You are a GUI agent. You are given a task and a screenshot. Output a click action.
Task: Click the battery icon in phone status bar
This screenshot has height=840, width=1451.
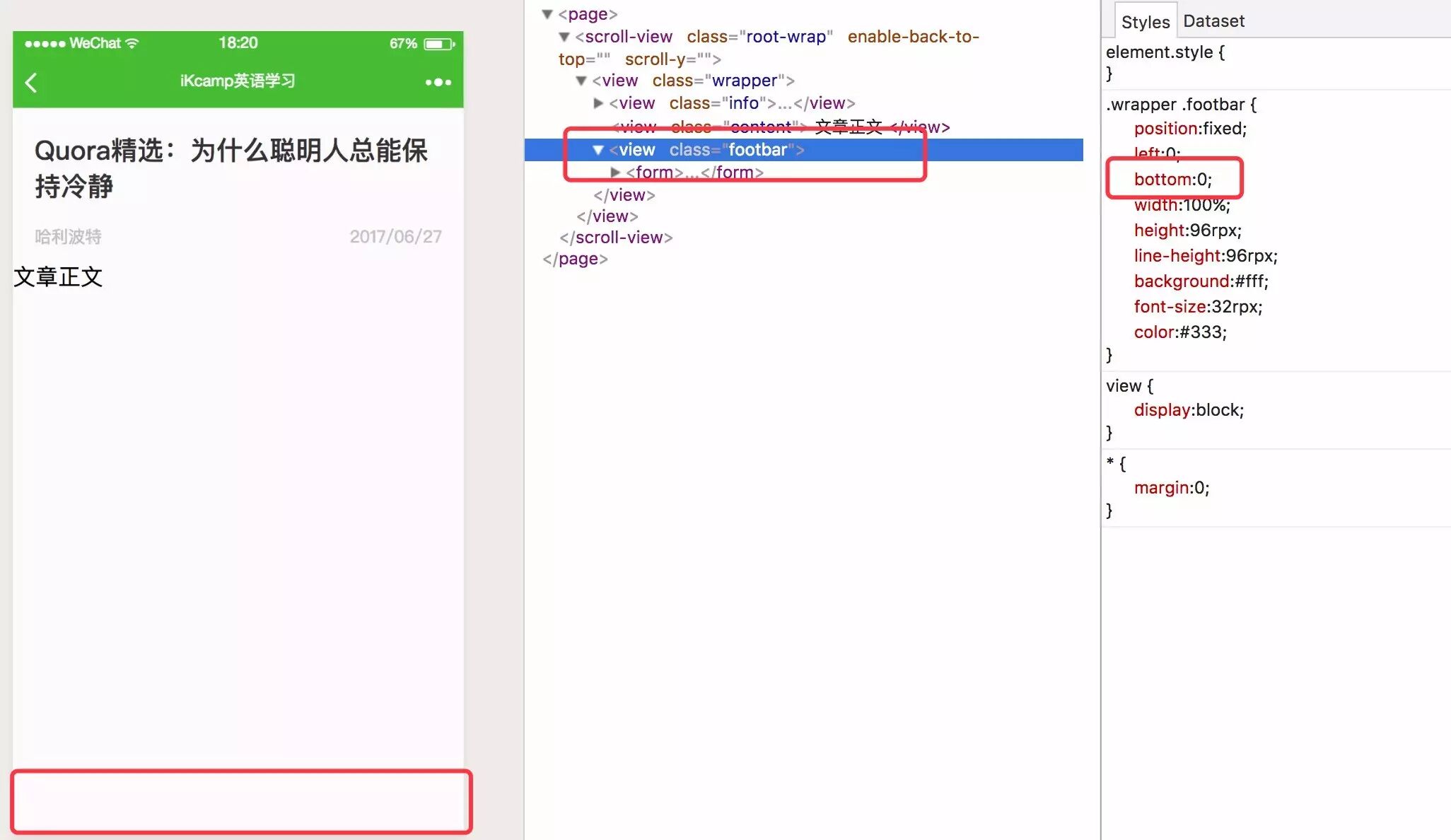439,44
